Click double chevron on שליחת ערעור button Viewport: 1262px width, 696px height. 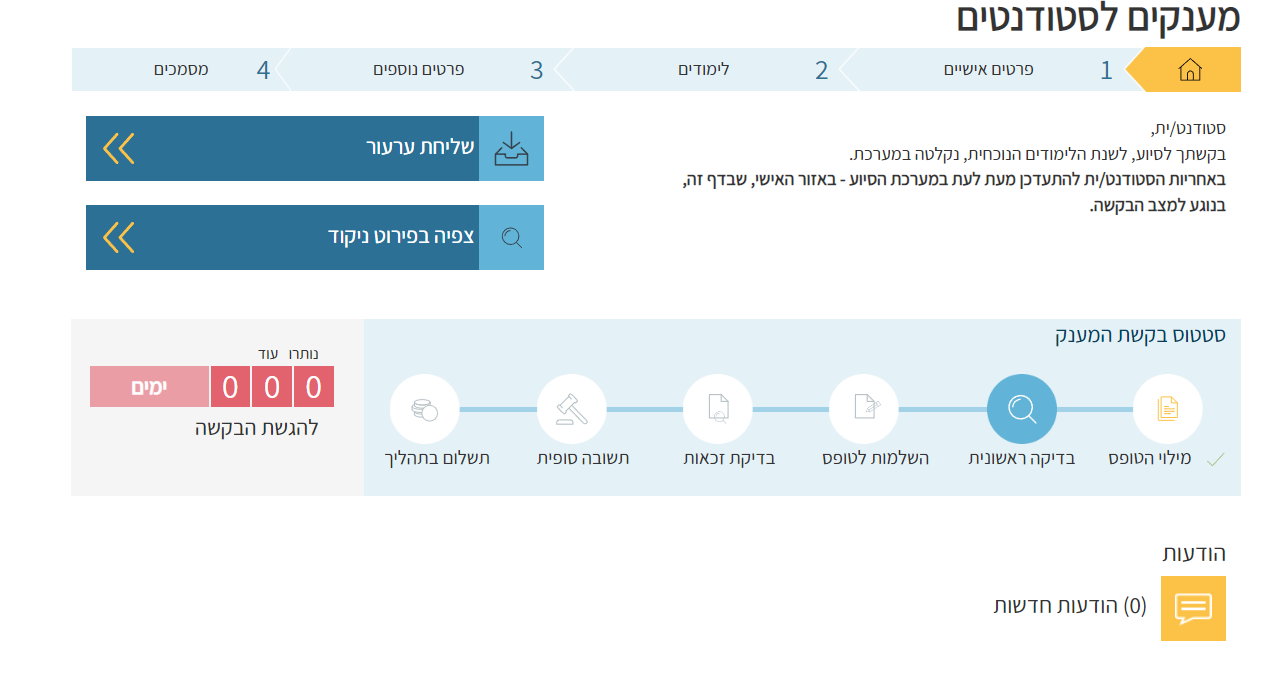coord(118,149)
